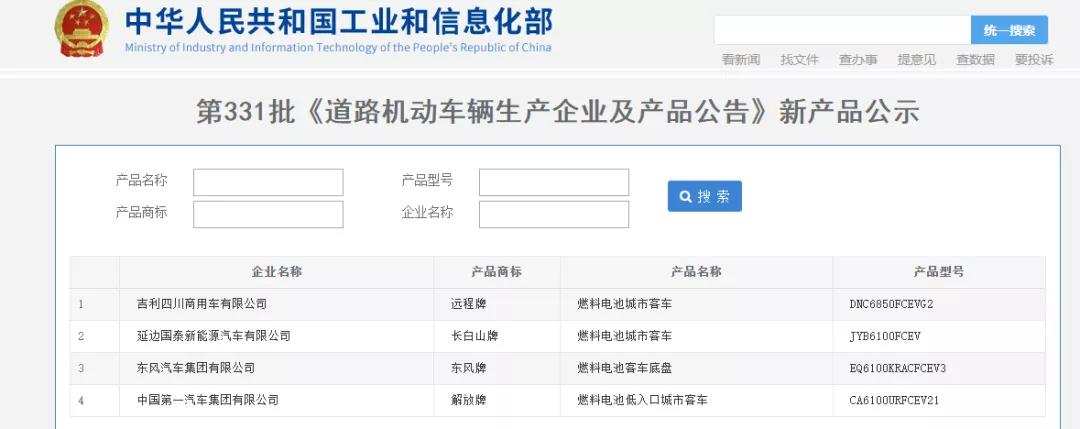Click the page heading 第331批 新产品公示

557,112
